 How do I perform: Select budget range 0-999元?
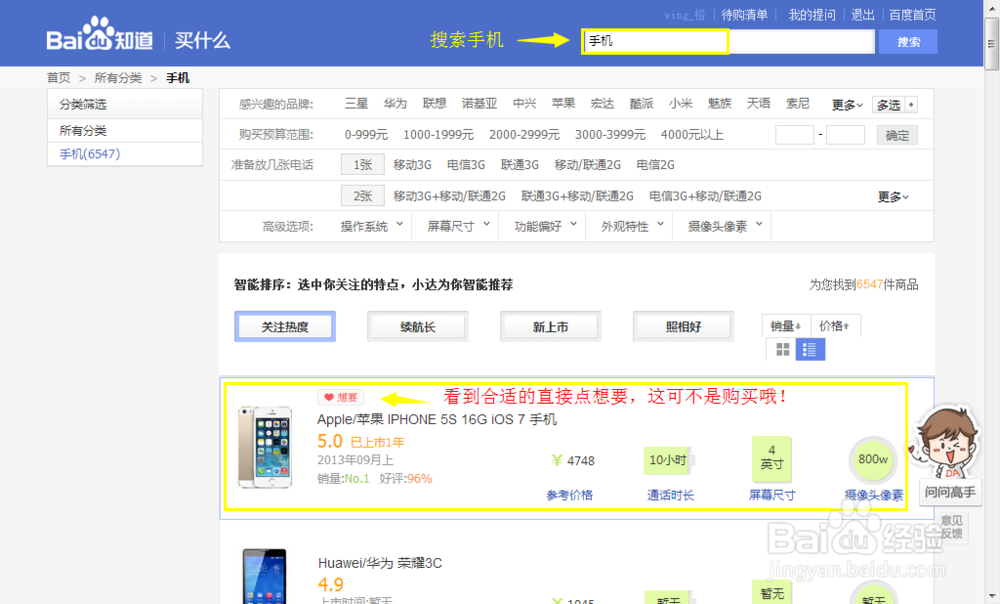pyautogui.click(x=366, y=135)
